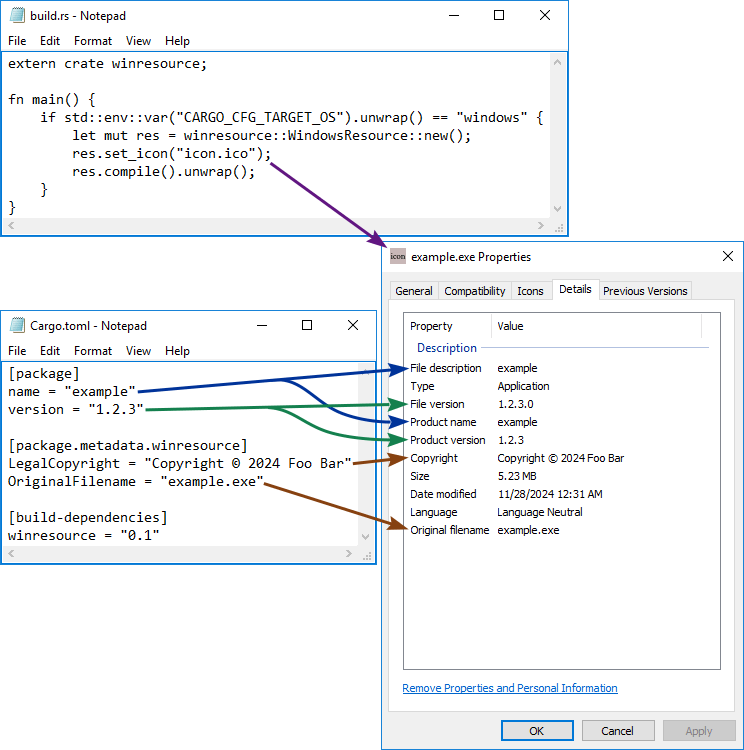Open Help menu in Cargo.toml Notepad
The height and width of the screenshot is (750, 744).
177,351
